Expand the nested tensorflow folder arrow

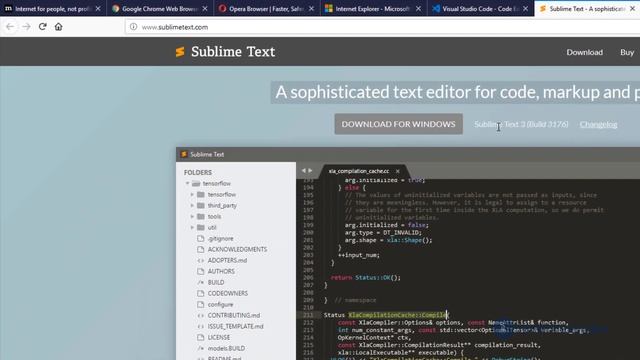point(192,195)
